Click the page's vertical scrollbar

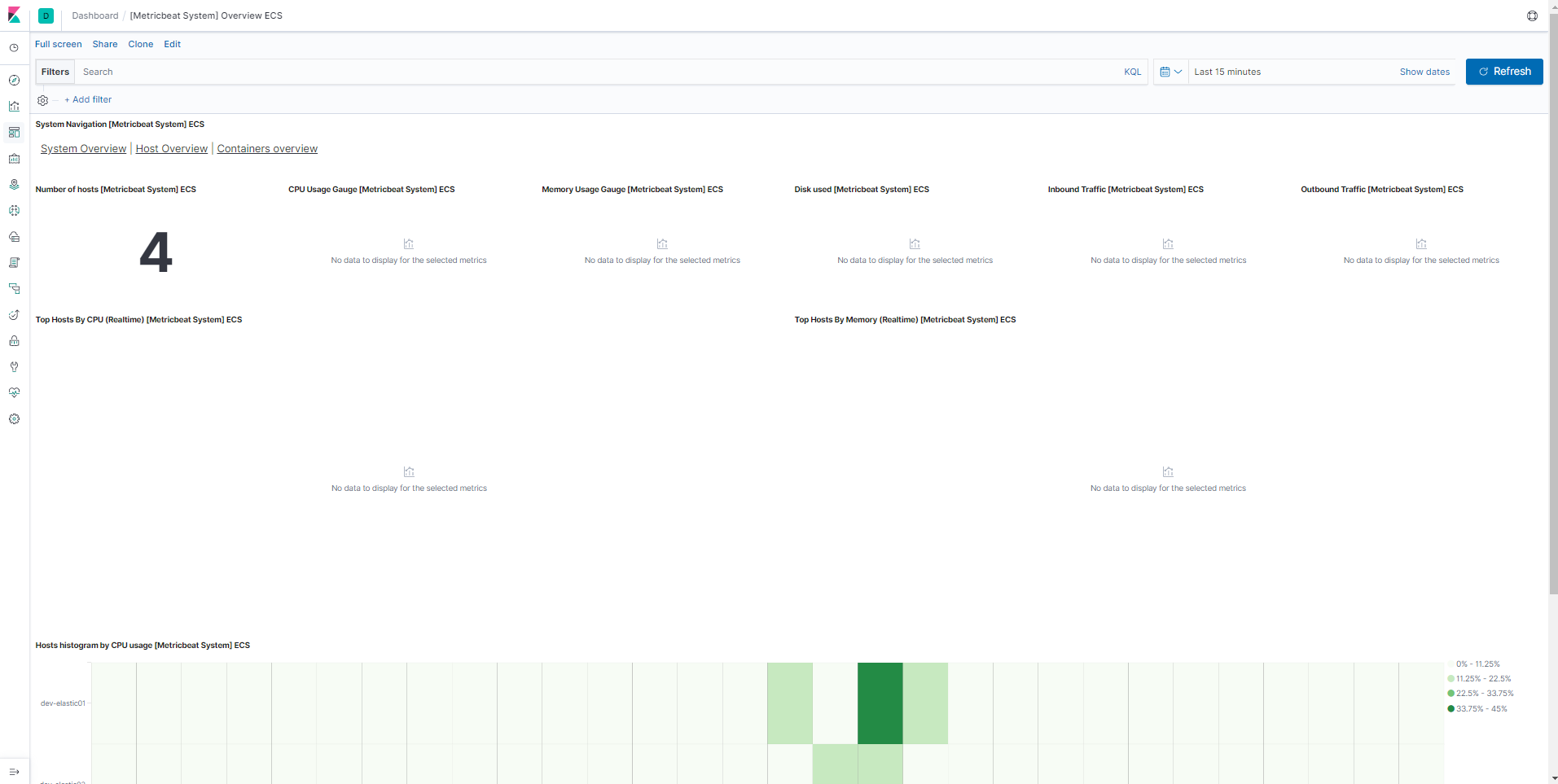1553,305
